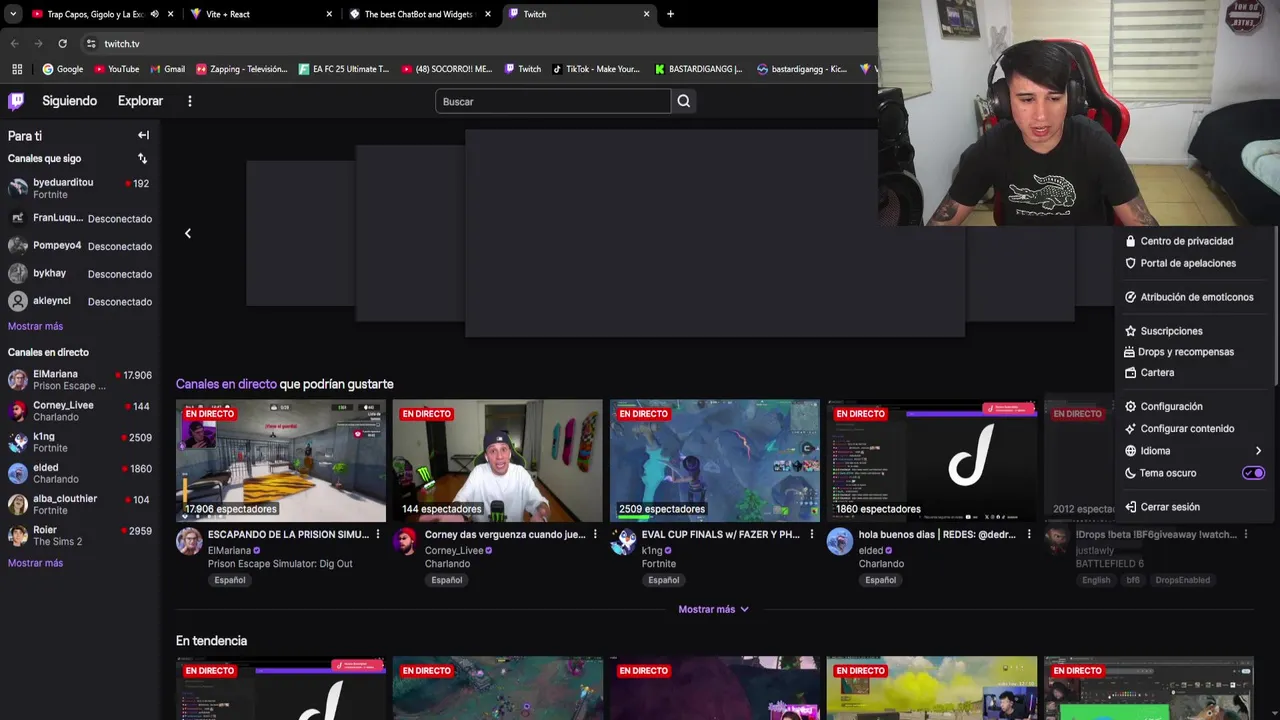
Task: Reload the page in browser toolbar
Action: coord(62,44)
